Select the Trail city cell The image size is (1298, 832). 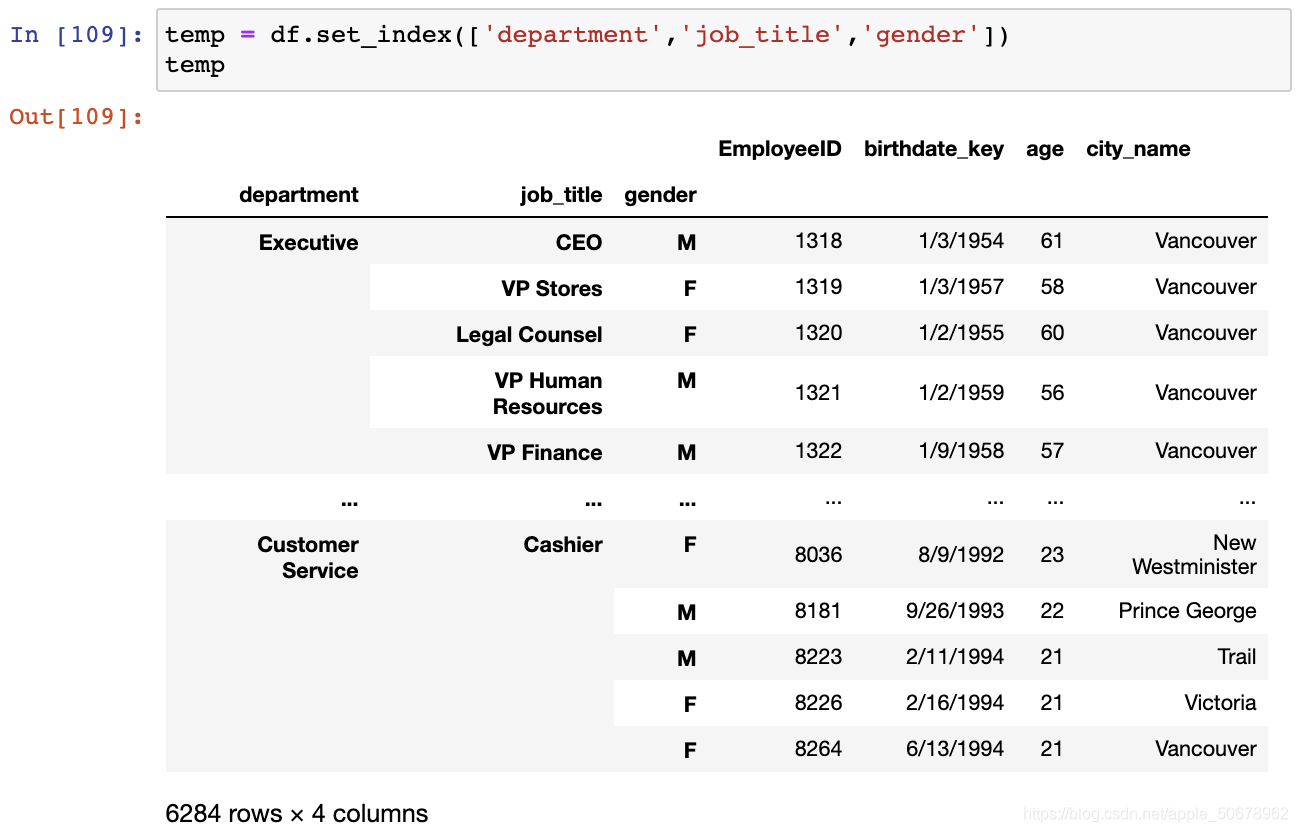[x=1237, y=657]
